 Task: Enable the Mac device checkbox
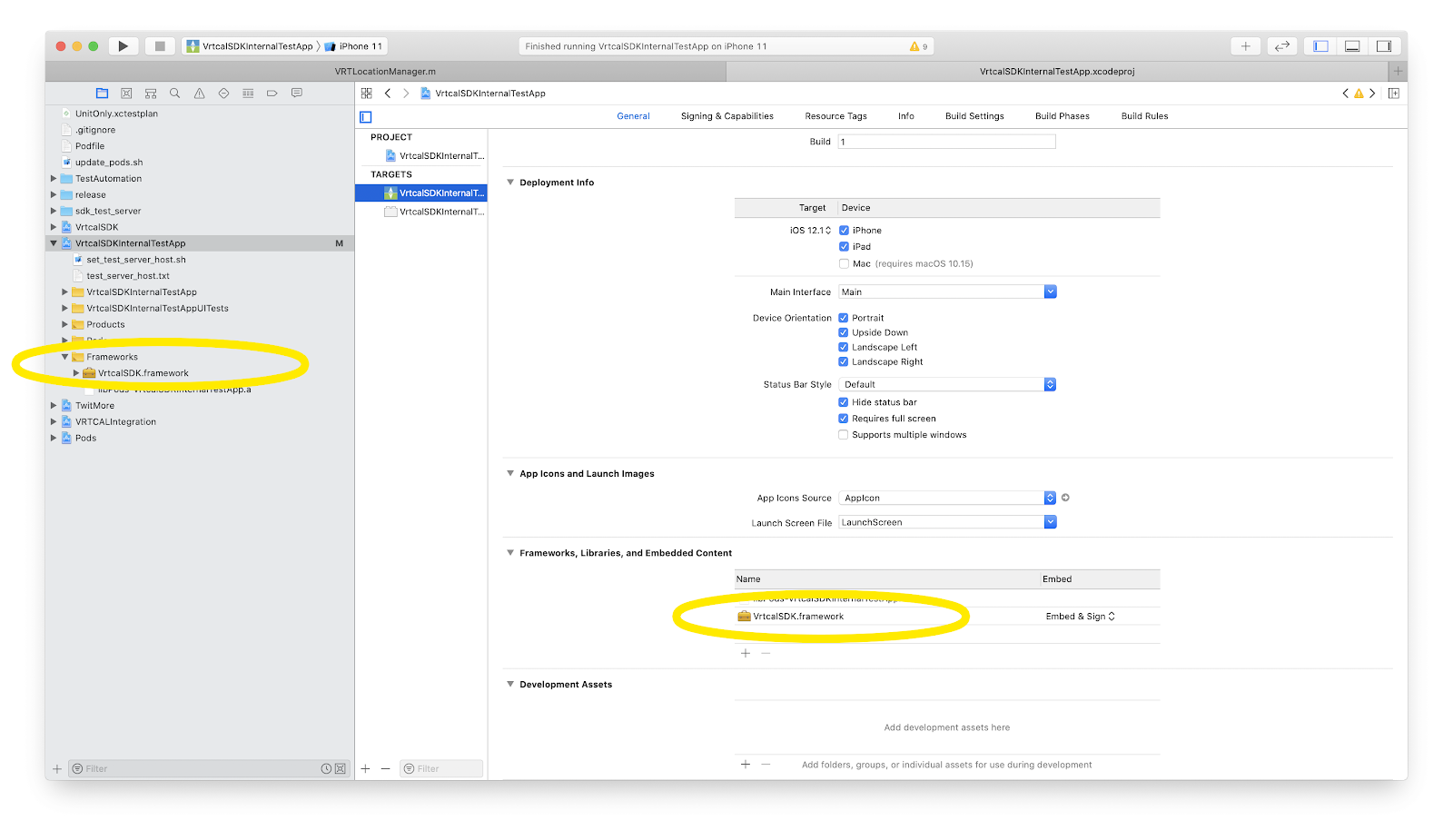(x=844, y=264)
